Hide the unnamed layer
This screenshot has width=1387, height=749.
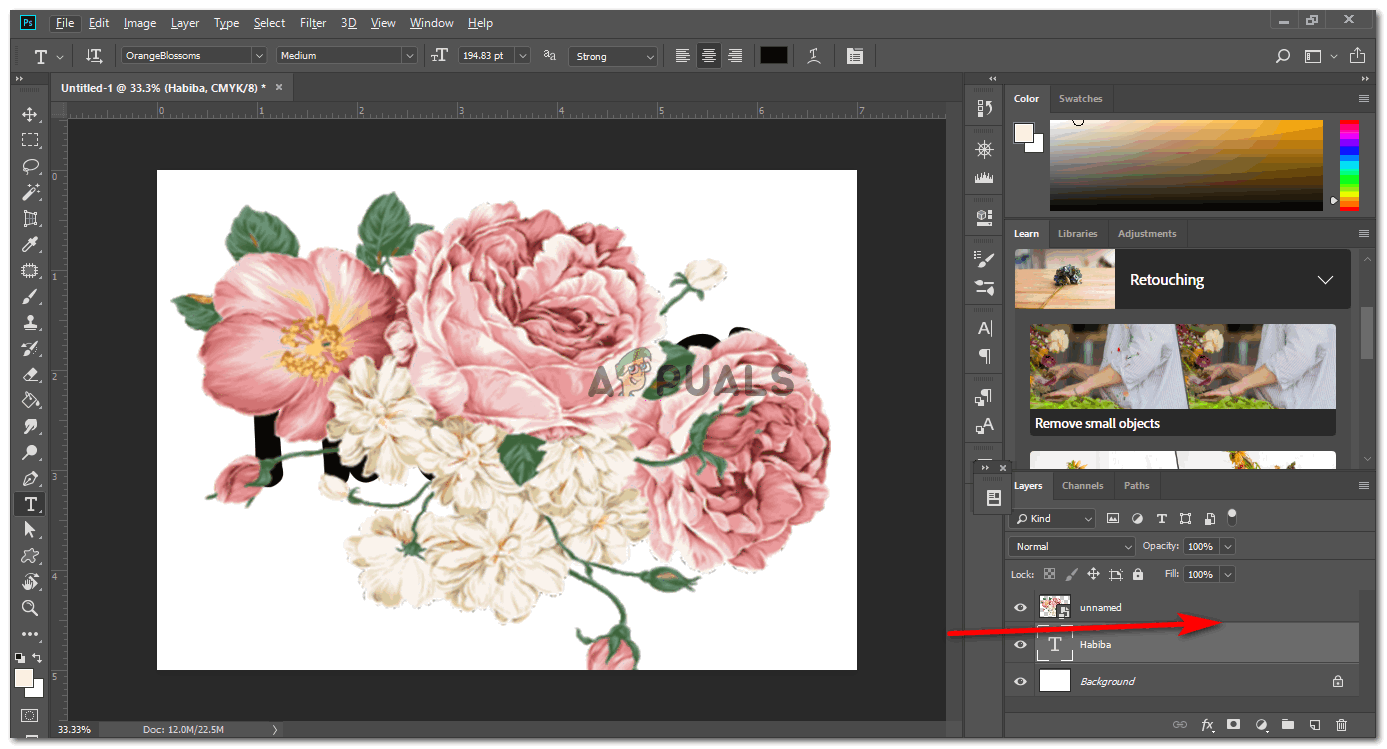click(x=1020, y=608)
